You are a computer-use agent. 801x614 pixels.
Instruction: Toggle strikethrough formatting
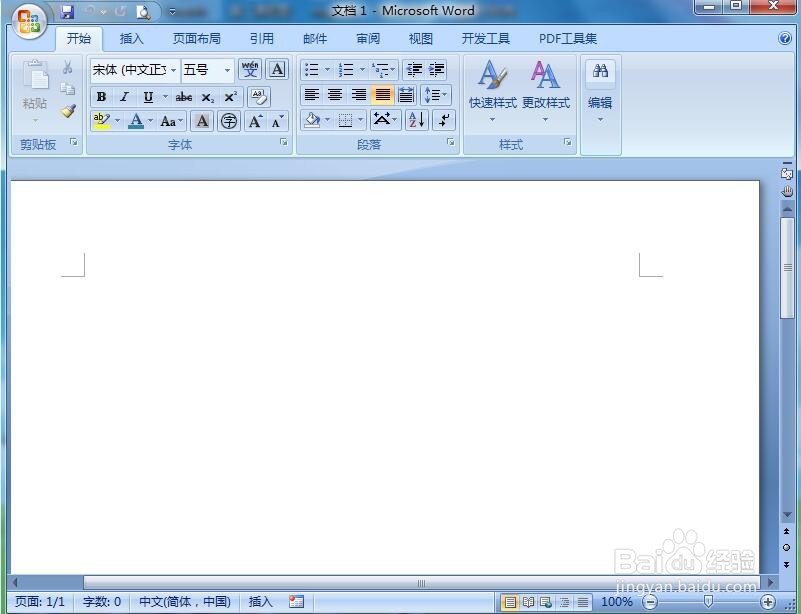click(x=184, y=97)
